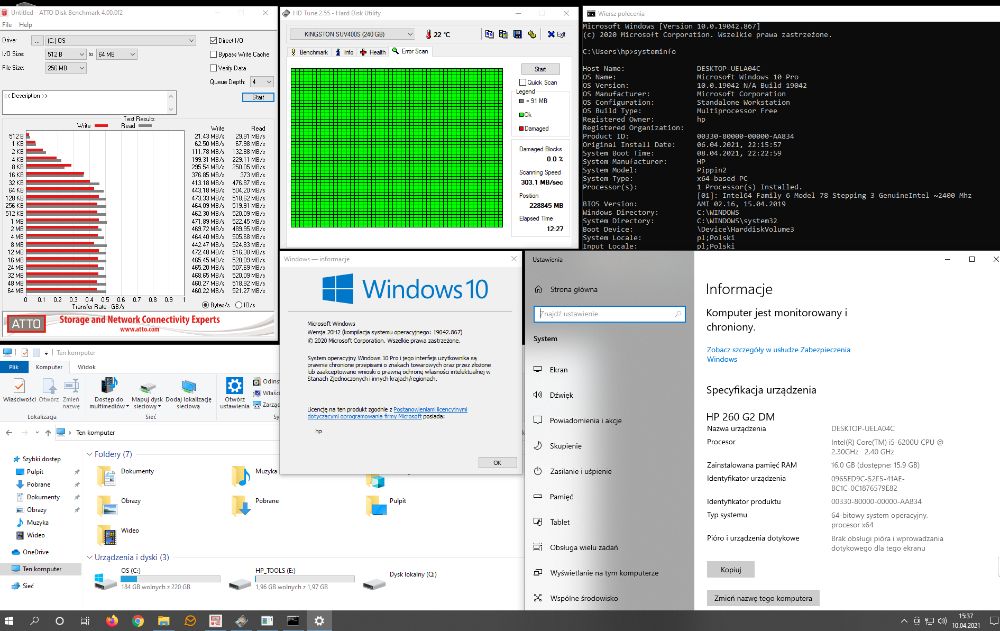Select Dźwięk in Settings sidebar
Viewport: 1000px width, 631px height.
pyautogui.click(x=561, y=395)
